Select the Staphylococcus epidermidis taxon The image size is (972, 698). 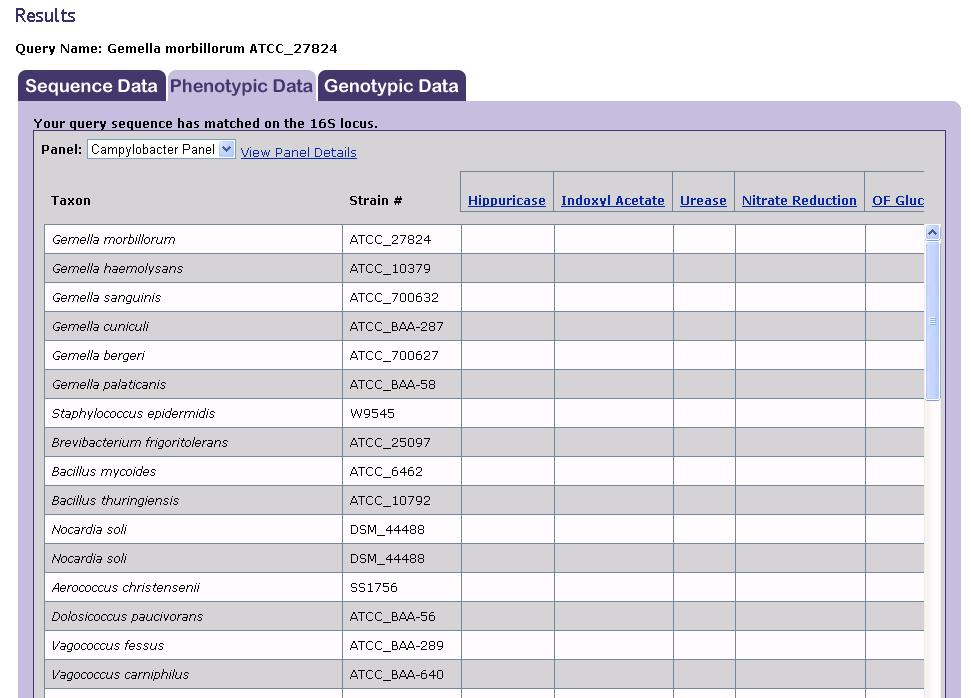click(x=133, y=413)
